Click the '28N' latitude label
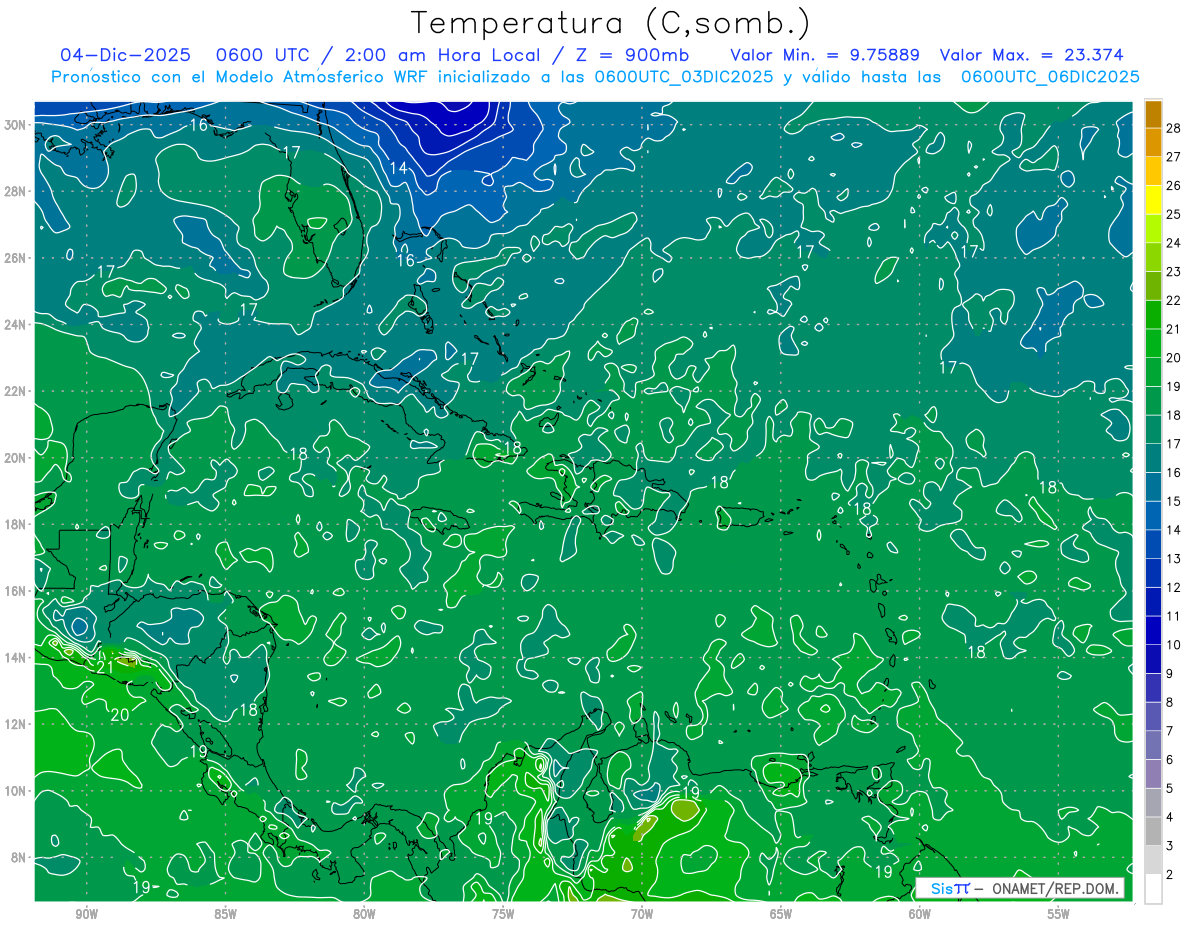This screenshot has width=1200, height=927. pyautogui.click(x=15, y=191)
